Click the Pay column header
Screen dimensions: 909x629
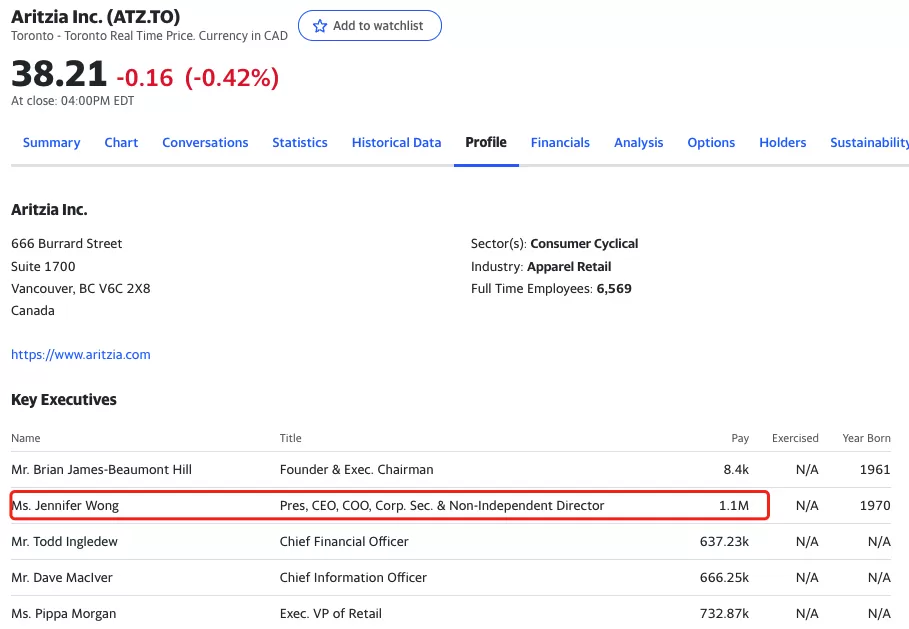point(740,438)
